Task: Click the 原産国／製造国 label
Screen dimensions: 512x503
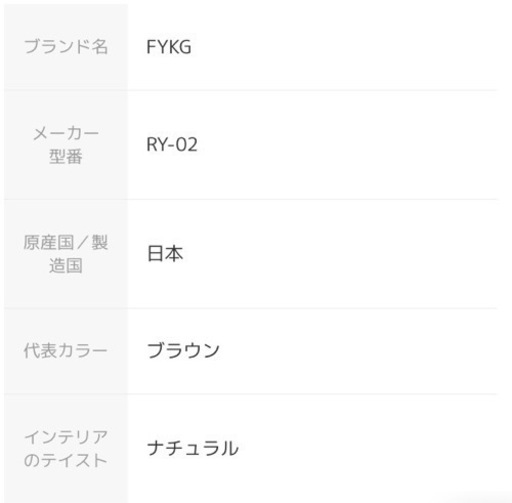Action: (x=66, y=254)
